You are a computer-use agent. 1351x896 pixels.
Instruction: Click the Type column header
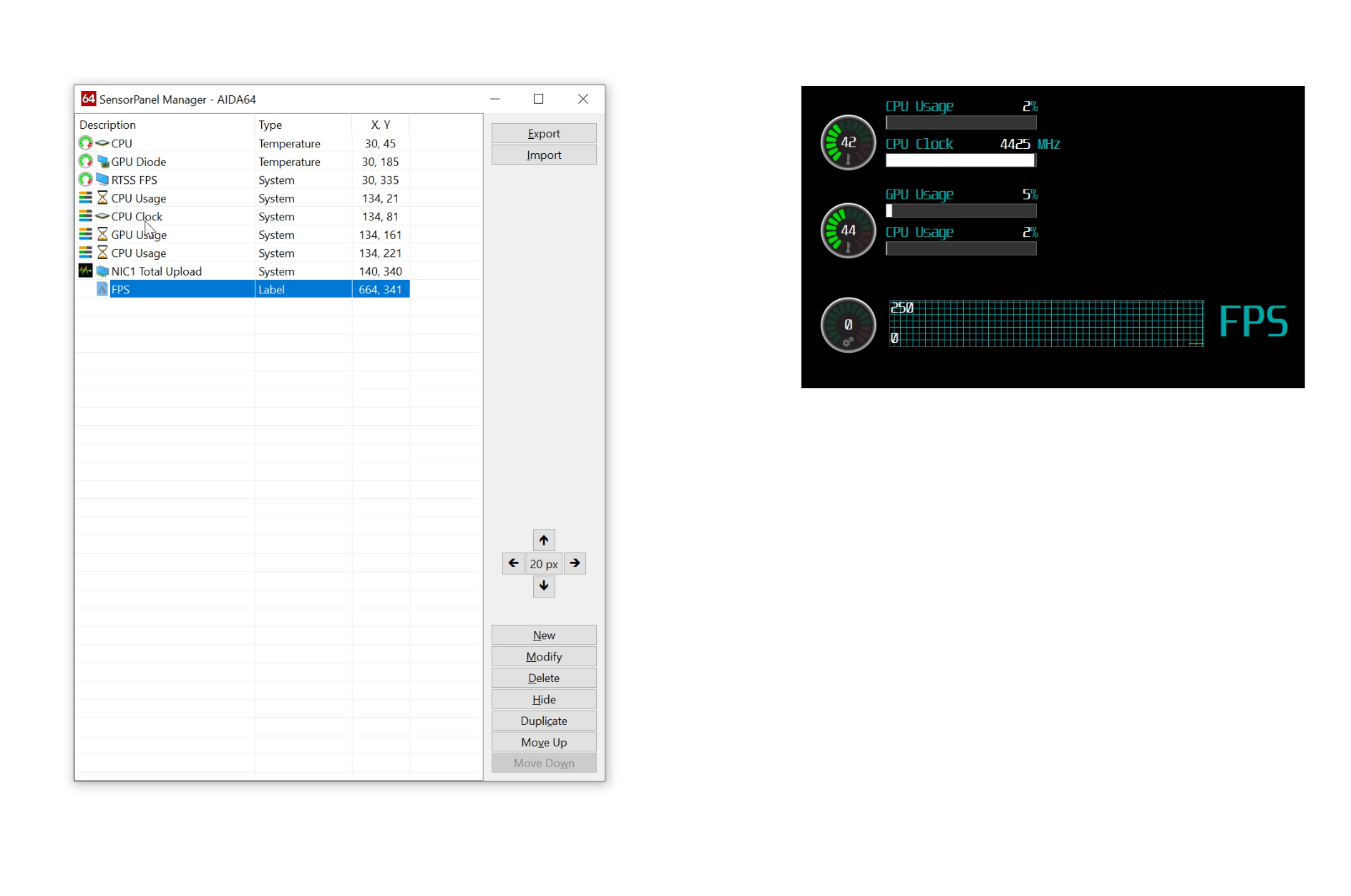tap(303, 125)
